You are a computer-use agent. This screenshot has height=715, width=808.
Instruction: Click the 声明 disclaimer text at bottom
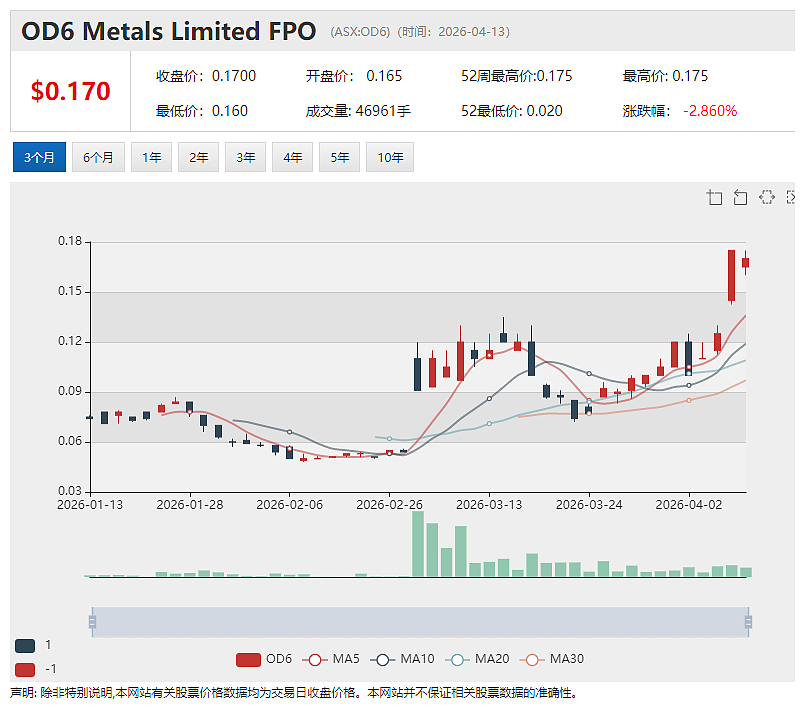[x=293, y=693]
